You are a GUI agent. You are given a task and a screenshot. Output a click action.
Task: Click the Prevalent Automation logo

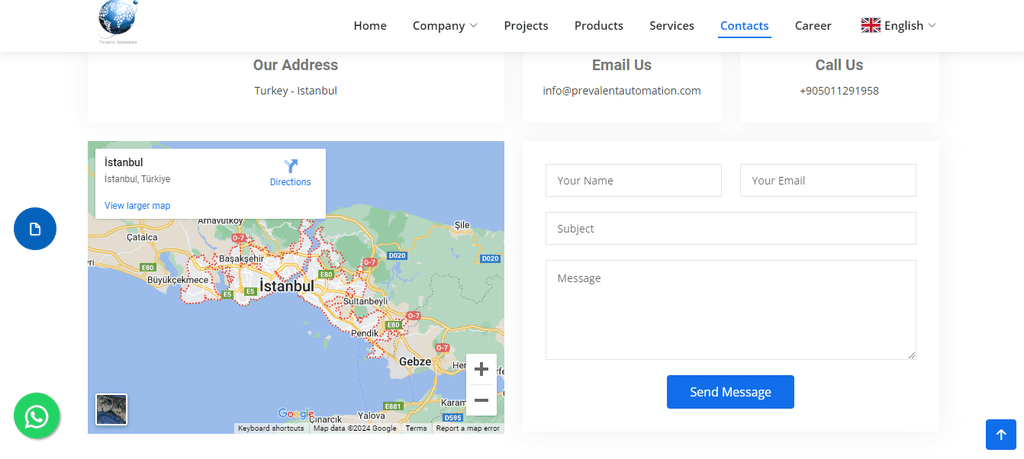[x=118, y=22]
